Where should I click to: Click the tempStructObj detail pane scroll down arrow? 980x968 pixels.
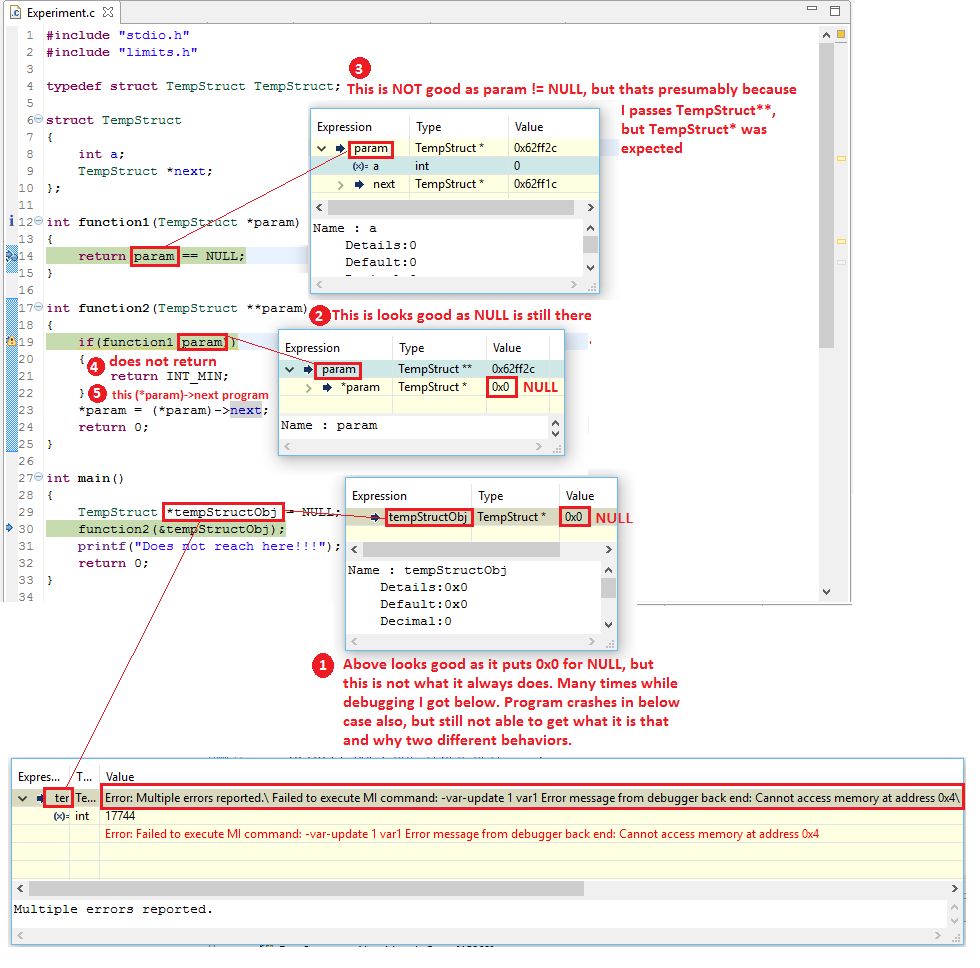(608, 624)
